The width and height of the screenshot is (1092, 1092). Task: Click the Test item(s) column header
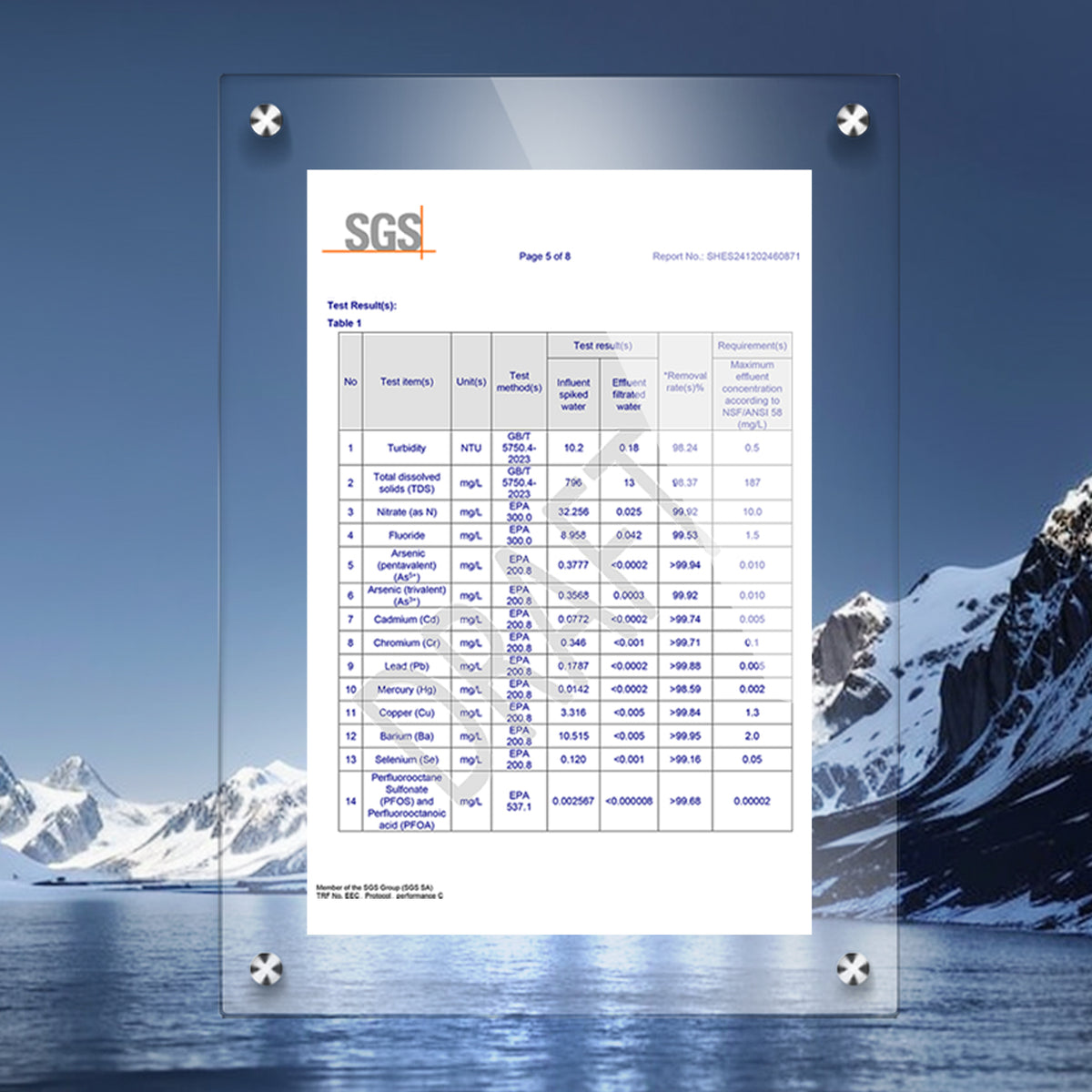[x=407, y=382]
